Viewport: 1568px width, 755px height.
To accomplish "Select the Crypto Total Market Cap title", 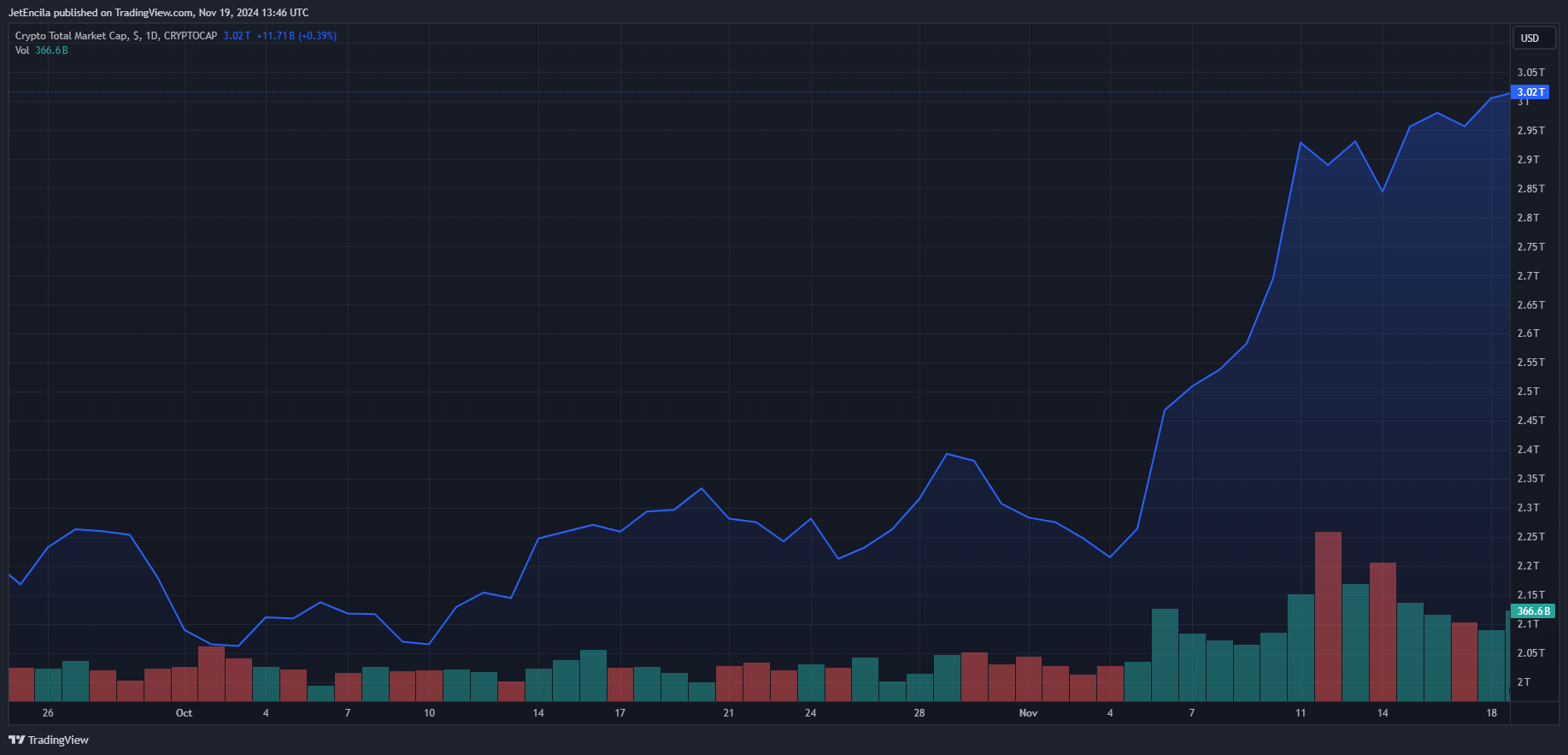I will 72,36.
